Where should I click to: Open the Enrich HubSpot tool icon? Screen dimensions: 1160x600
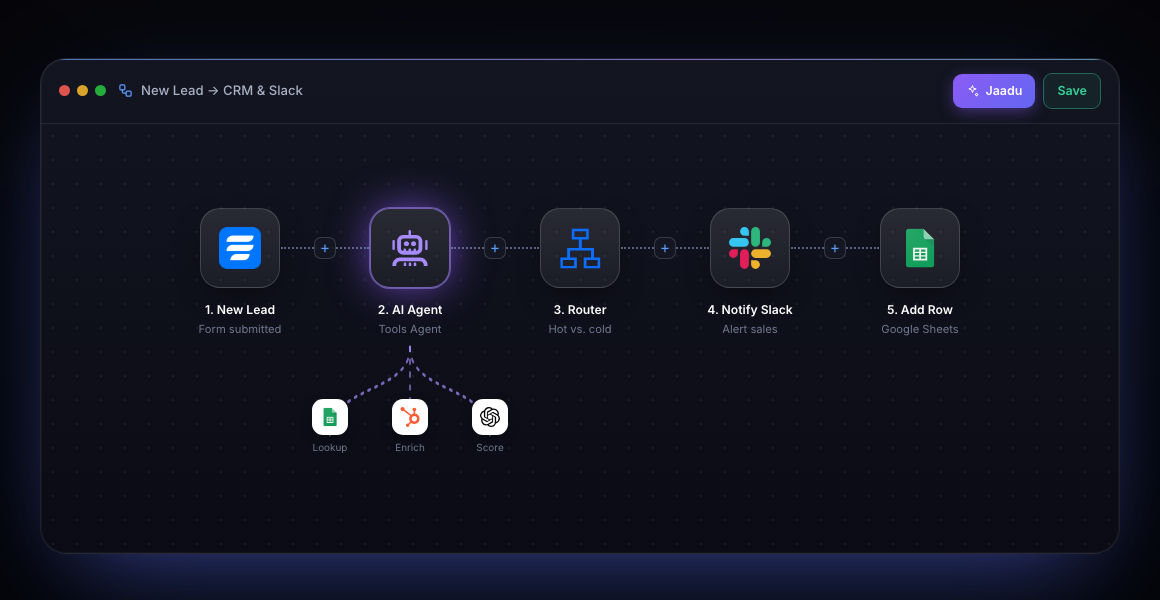[410, 417]
